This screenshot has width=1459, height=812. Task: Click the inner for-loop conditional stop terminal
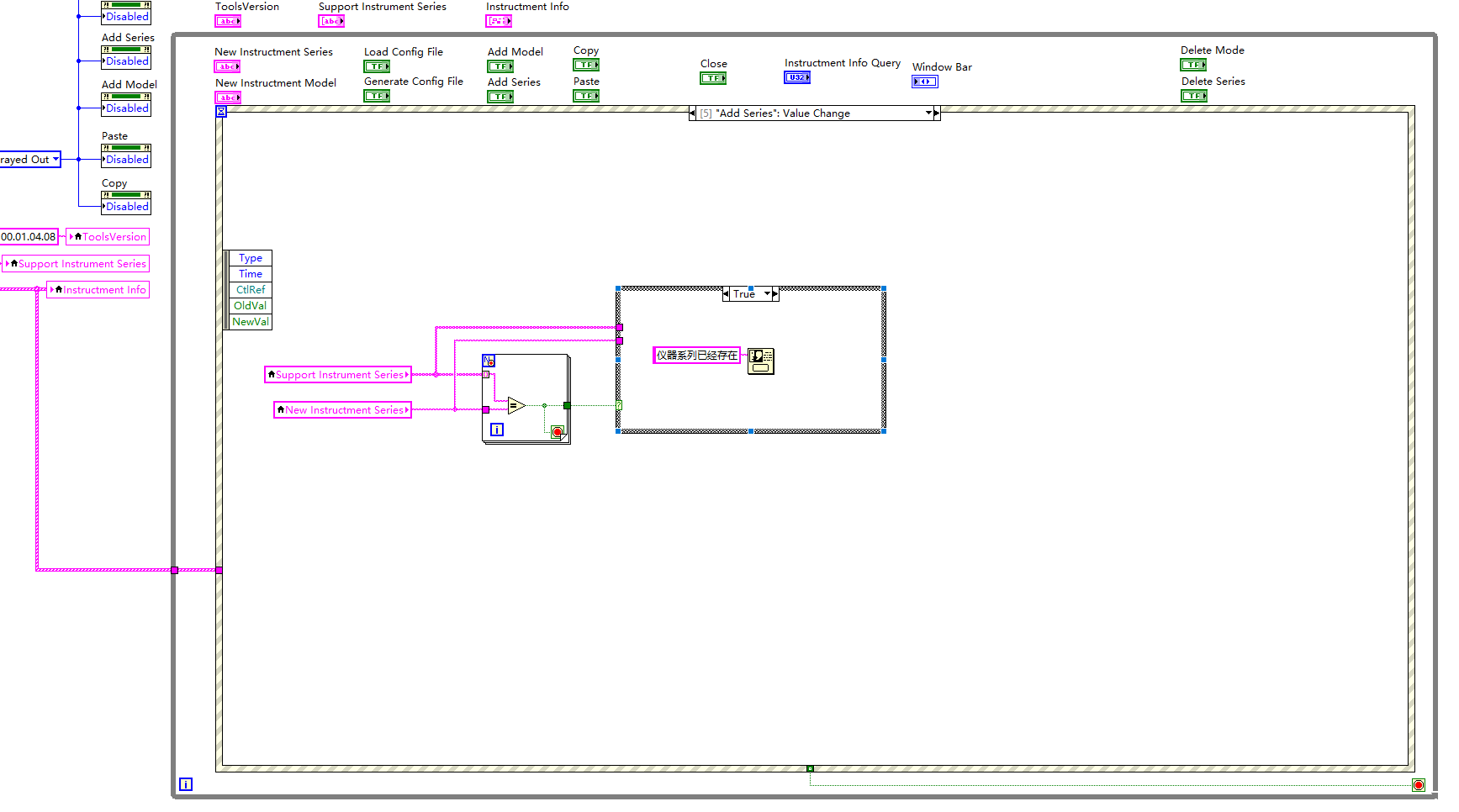558,432
